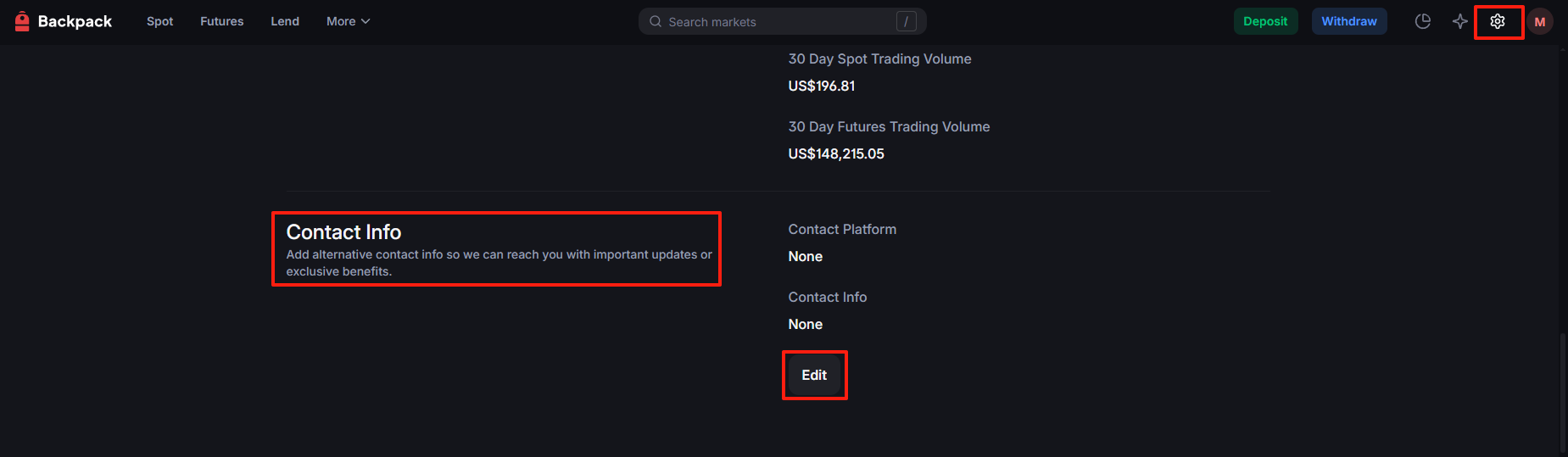
Task: Click the four-point sparkle icon
Action: 1460,21
